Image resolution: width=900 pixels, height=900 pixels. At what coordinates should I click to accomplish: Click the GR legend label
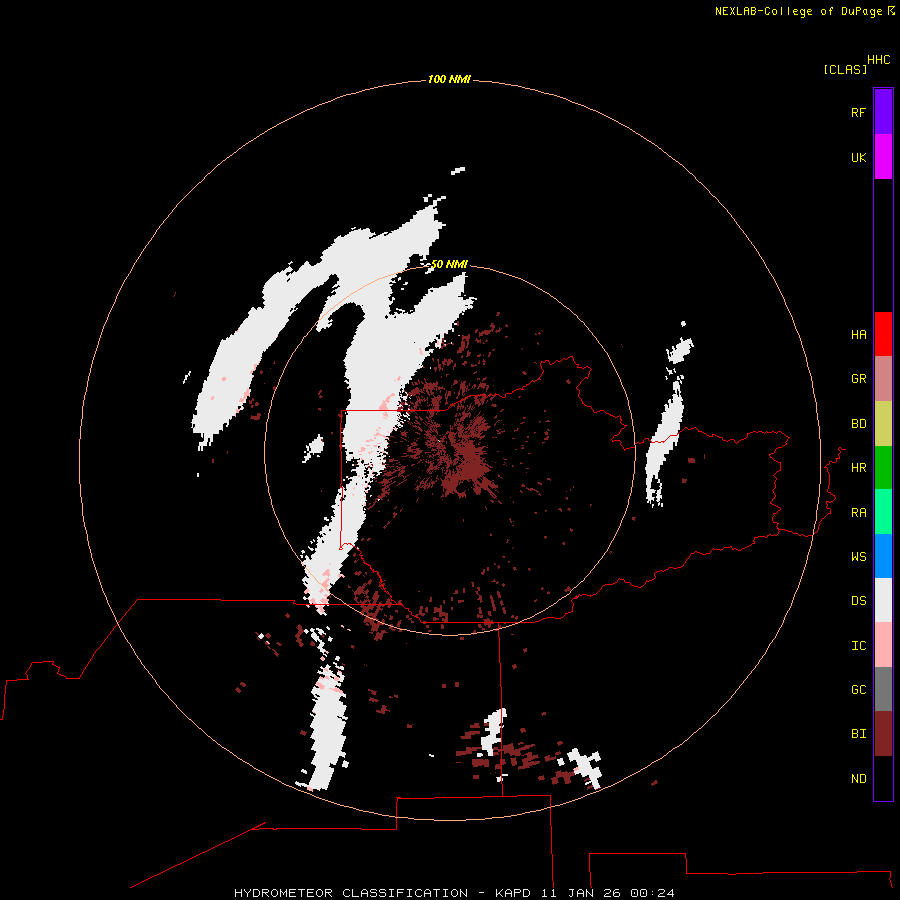[858, 379]
